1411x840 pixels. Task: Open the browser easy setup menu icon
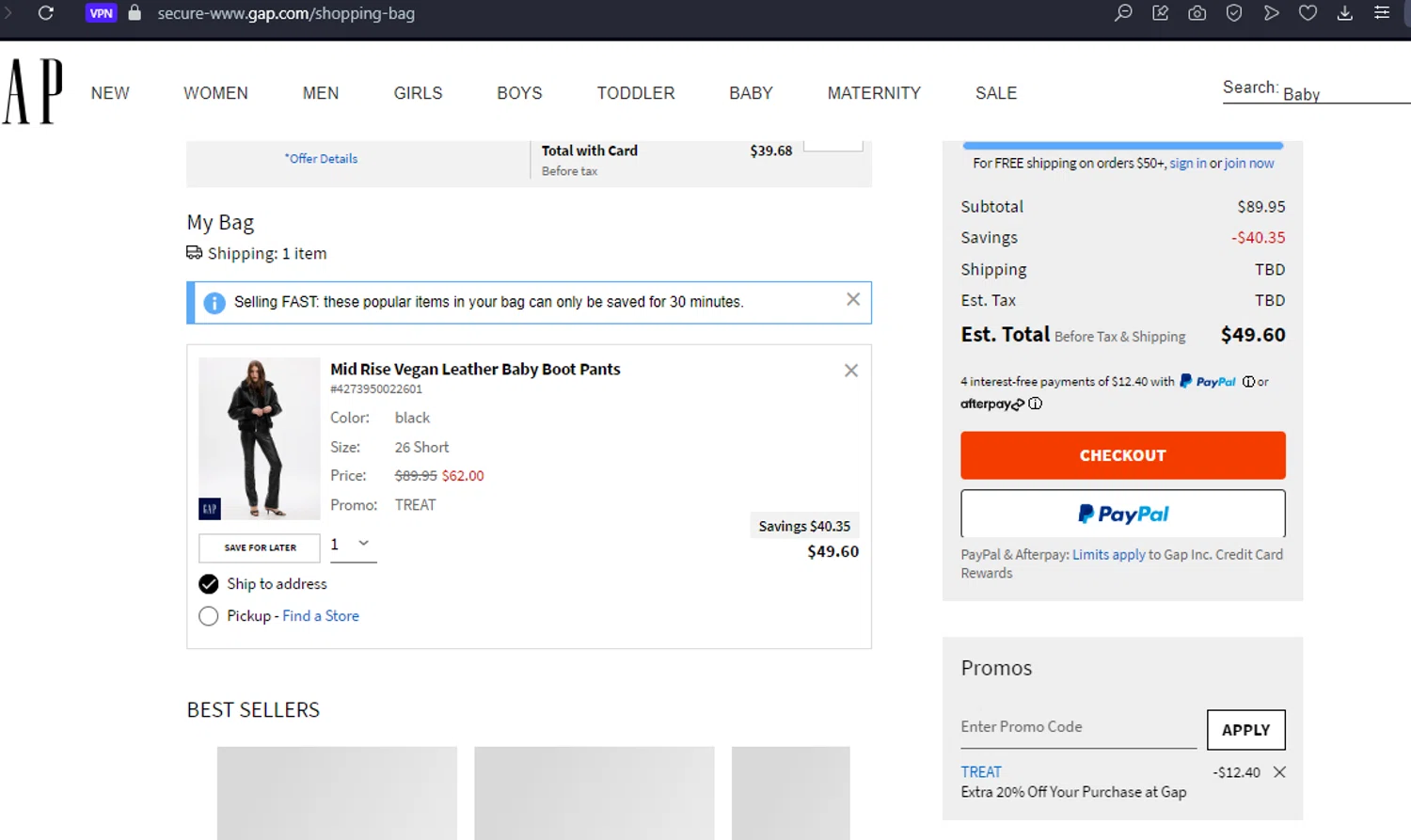1382,13
